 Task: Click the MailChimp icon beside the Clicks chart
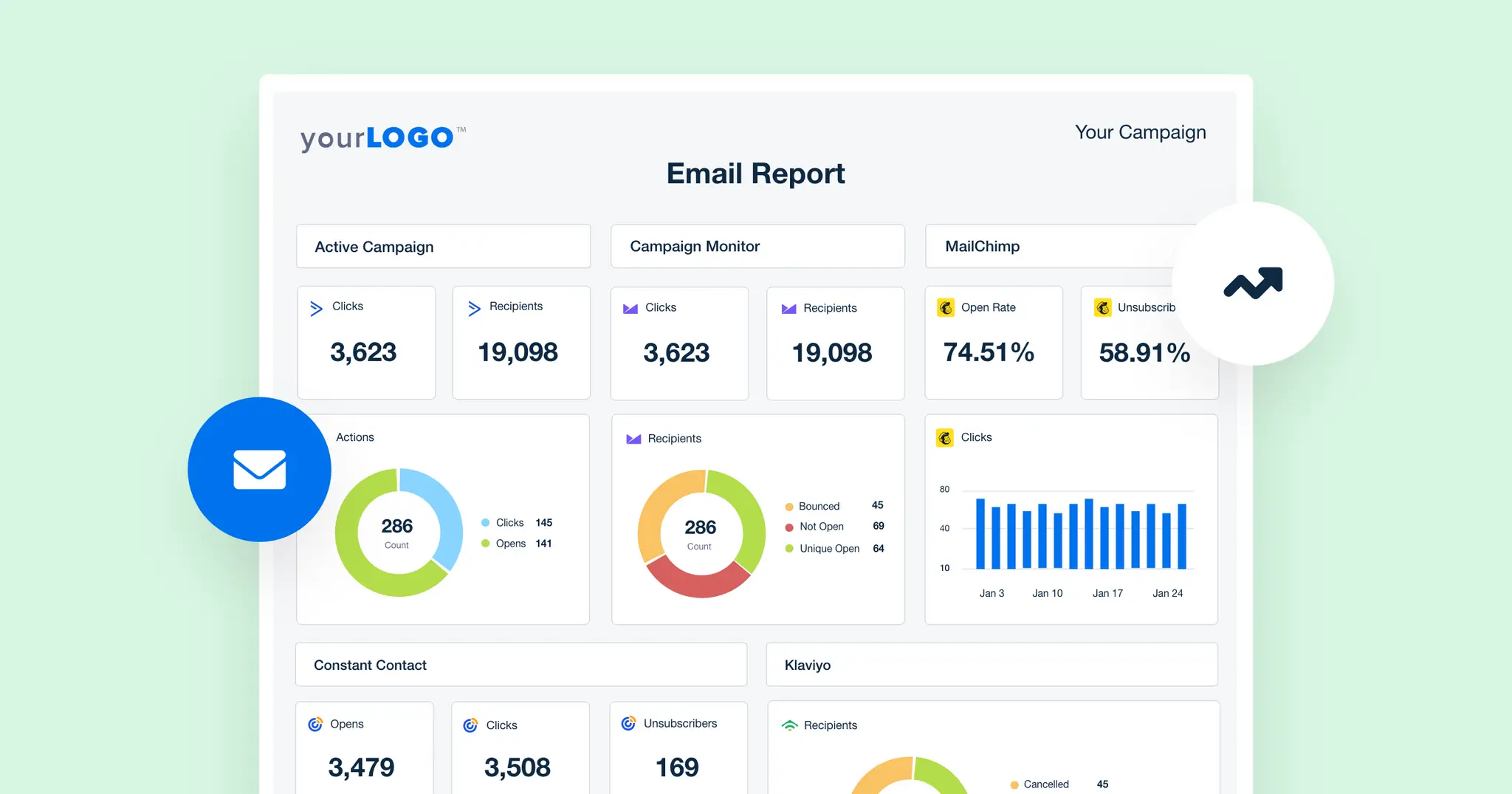point(946,437)
